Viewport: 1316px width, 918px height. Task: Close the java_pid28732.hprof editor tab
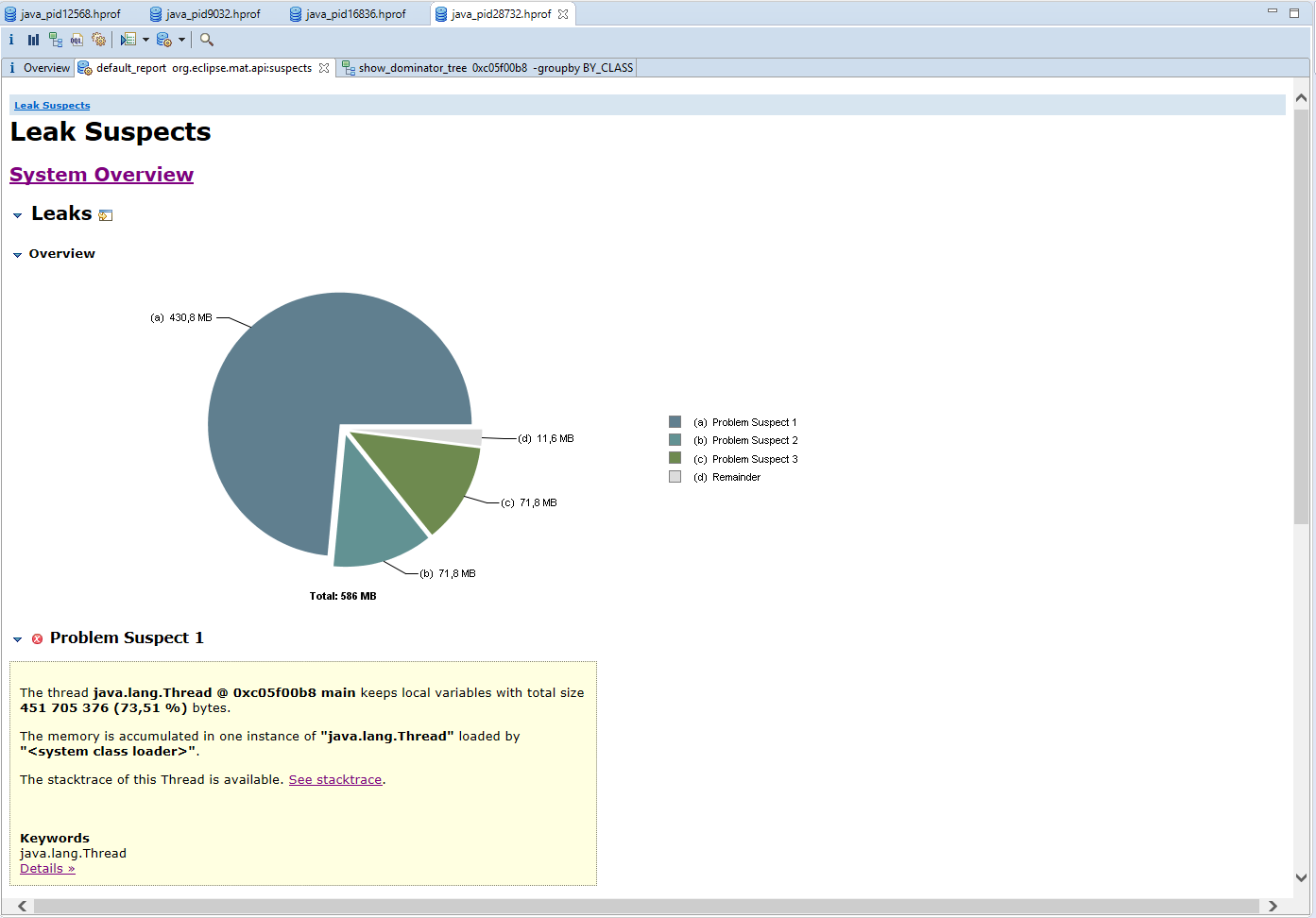[x=563, y=14]
